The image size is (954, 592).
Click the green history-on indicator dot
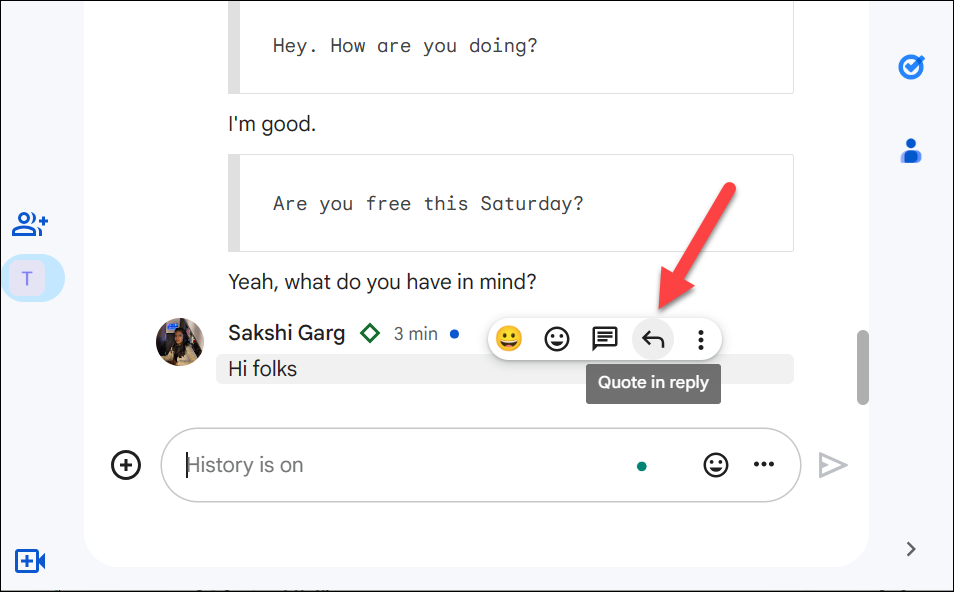click(642, 466)
